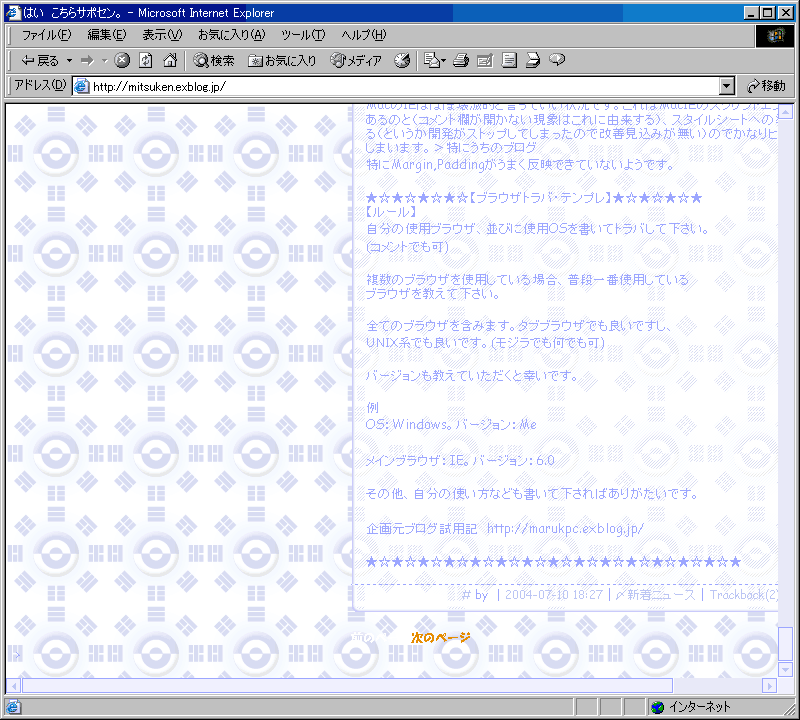800x720 pixels.
Task: Go back with the 戻る button
Action: [x=40, y=61]
